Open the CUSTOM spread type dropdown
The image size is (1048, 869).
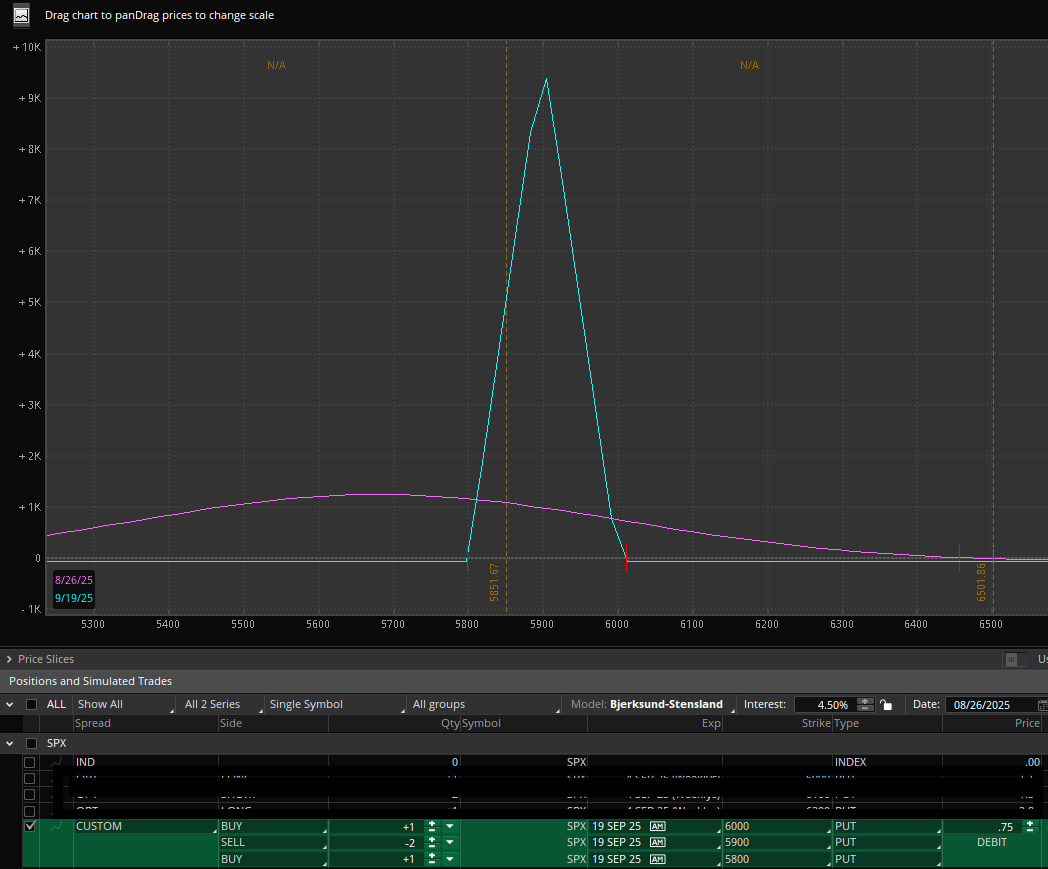click(146, 826)
